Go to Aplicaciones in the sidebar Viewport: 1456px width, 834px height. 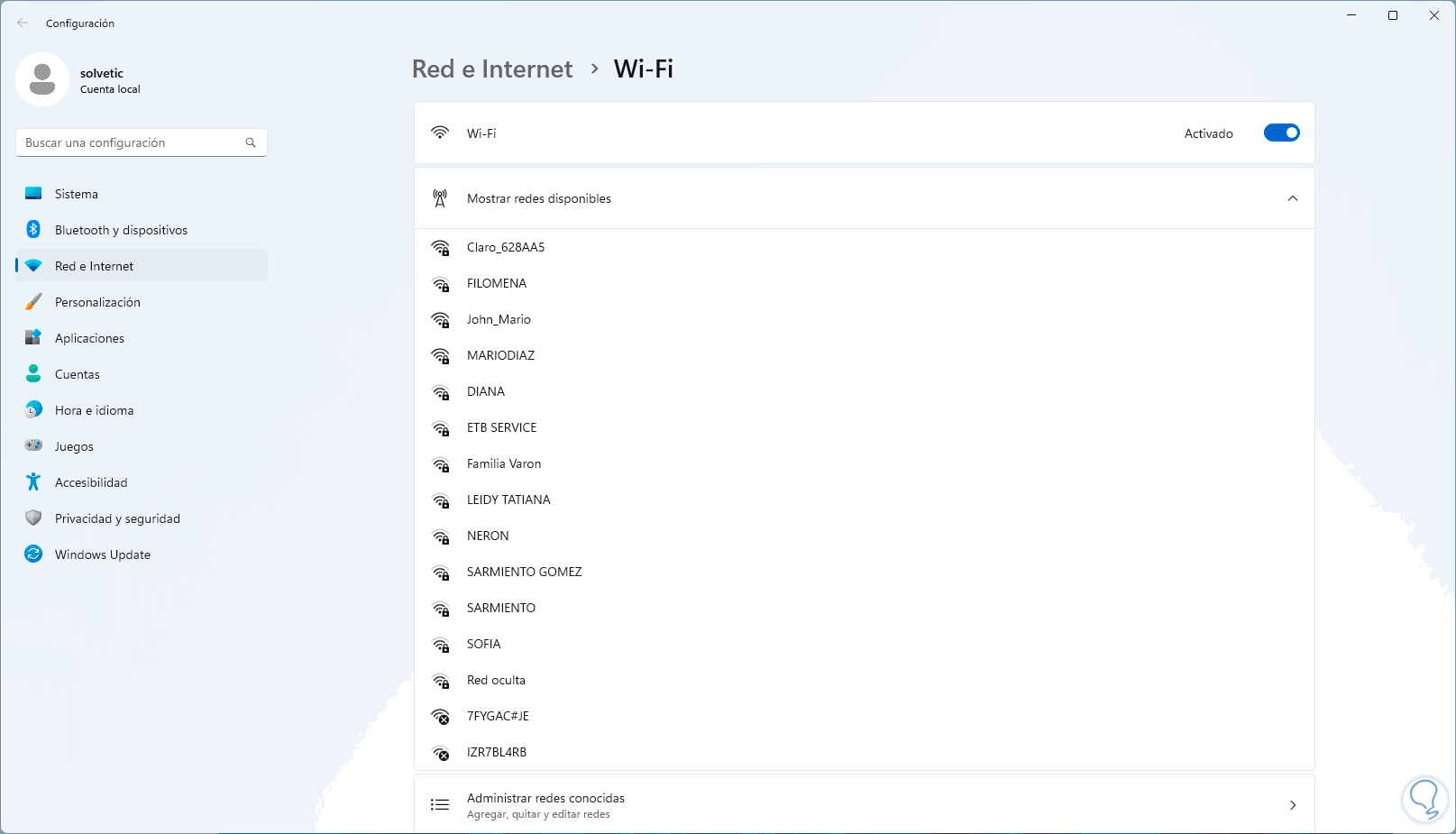click(89, 338)
